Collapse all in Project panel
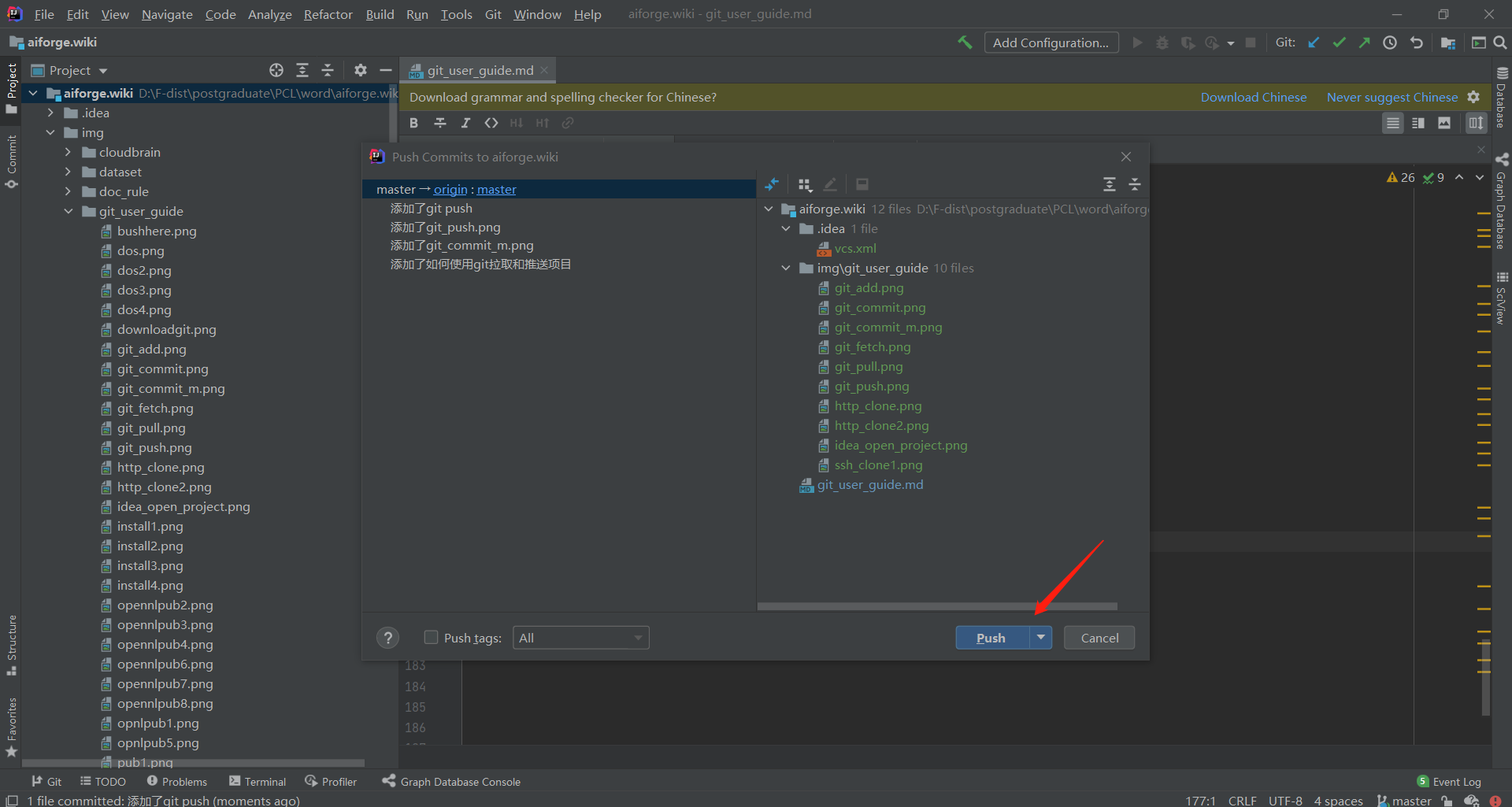1512x807 pixels. click(x=328, y=70)
